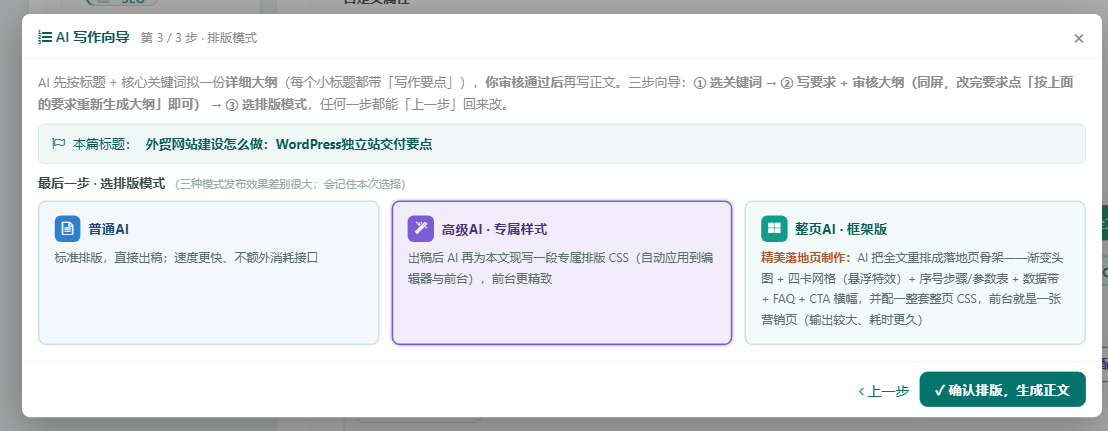This screenshot has height=431, width=1108.
Task: Click the blue document icon of 普通AI
Action: [x=68, y=229]
